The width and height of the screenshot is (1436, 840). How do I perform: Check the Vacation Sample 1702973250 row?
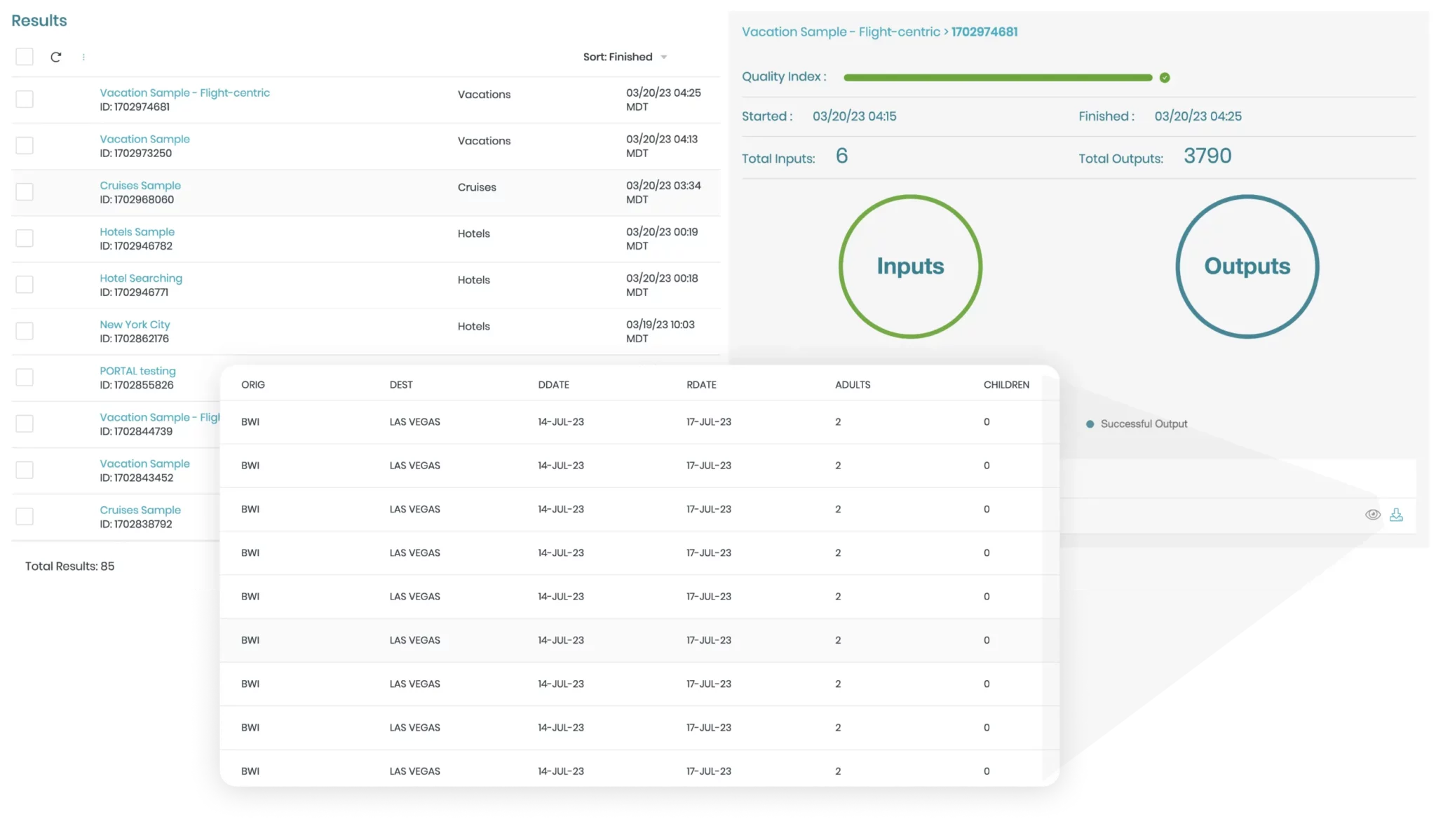[25, 145]
